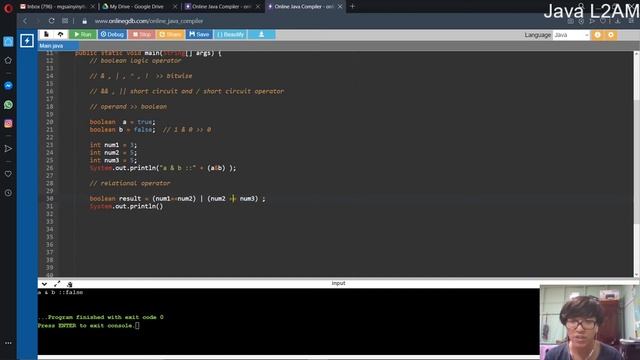Screen dimensions: 640x360
Task: Expand the console to fullscreen
Action: click(x=57, y=284)
